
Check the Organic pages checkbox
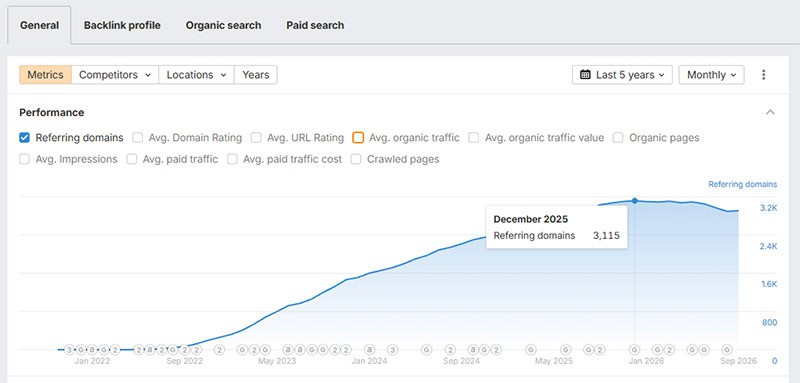click(618, 138)
